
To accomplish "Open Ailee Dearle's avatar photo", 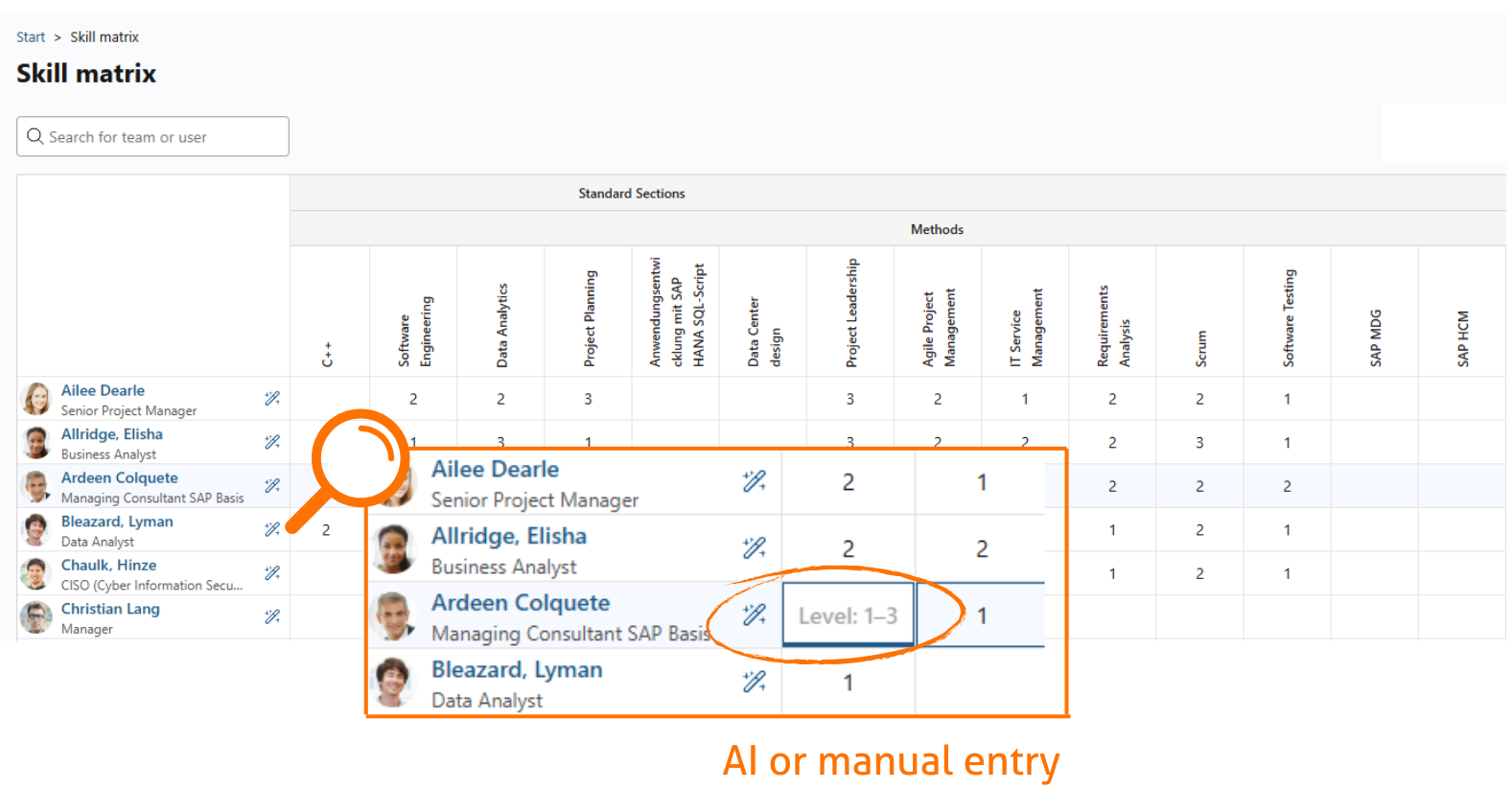I will coord(36,399).
